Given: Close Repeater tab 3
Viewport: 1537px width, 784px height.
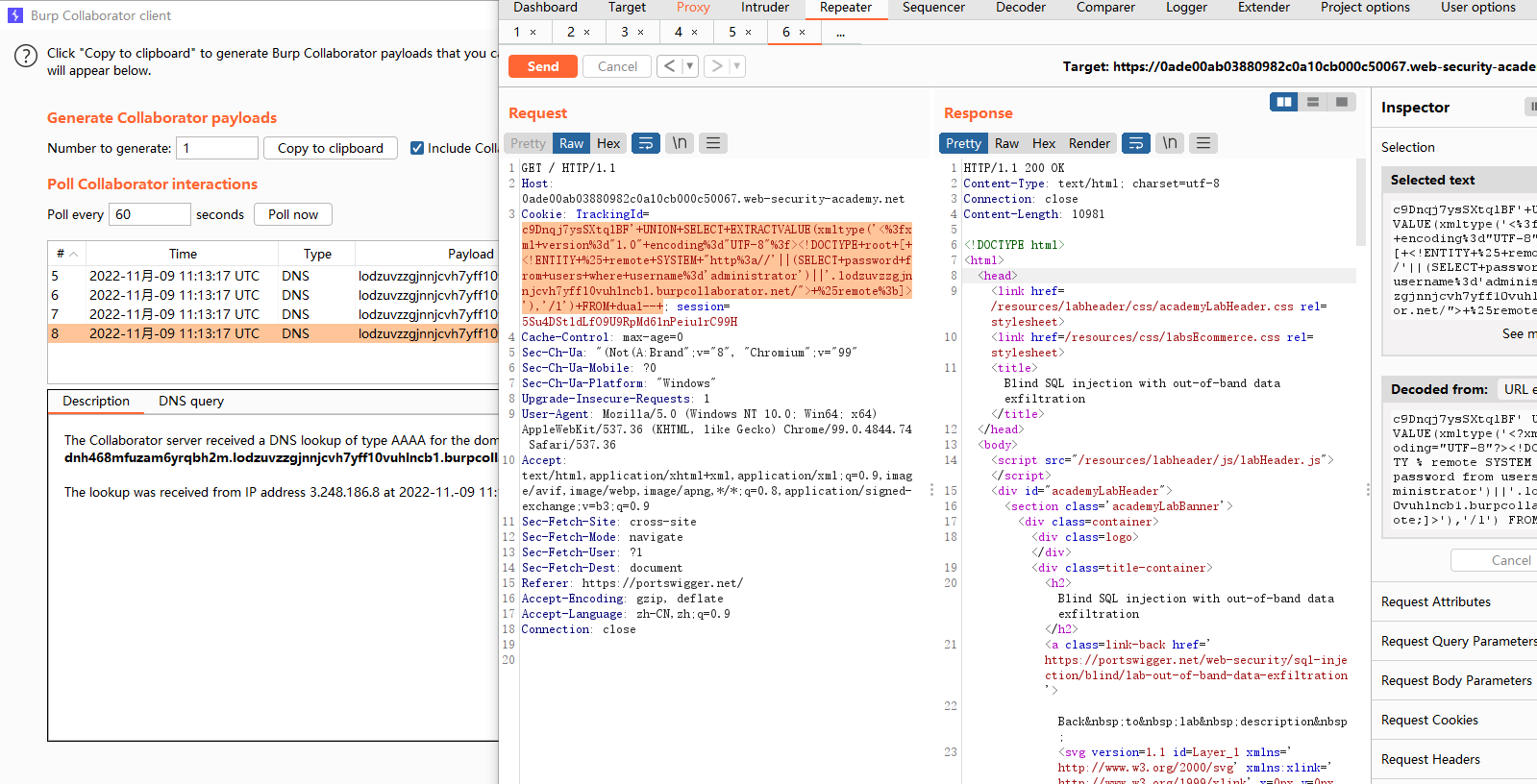Looking at the screenshot, I should tap(641, 33).
